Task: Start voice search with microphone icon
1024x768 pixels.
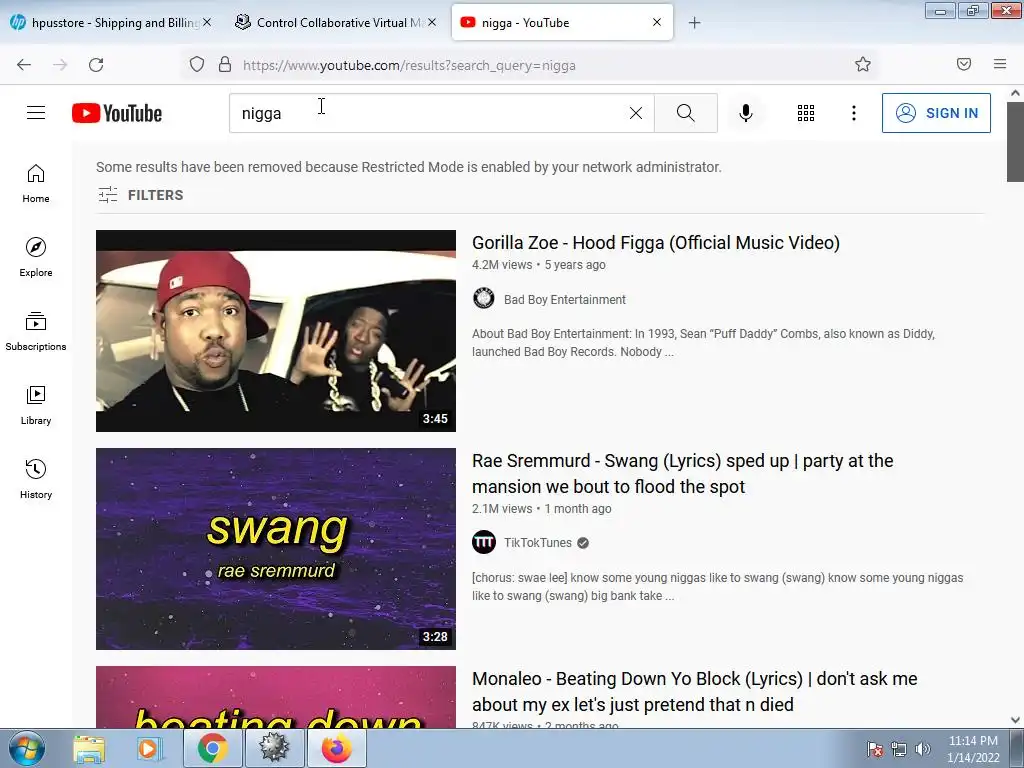Action: pos(746,113)
